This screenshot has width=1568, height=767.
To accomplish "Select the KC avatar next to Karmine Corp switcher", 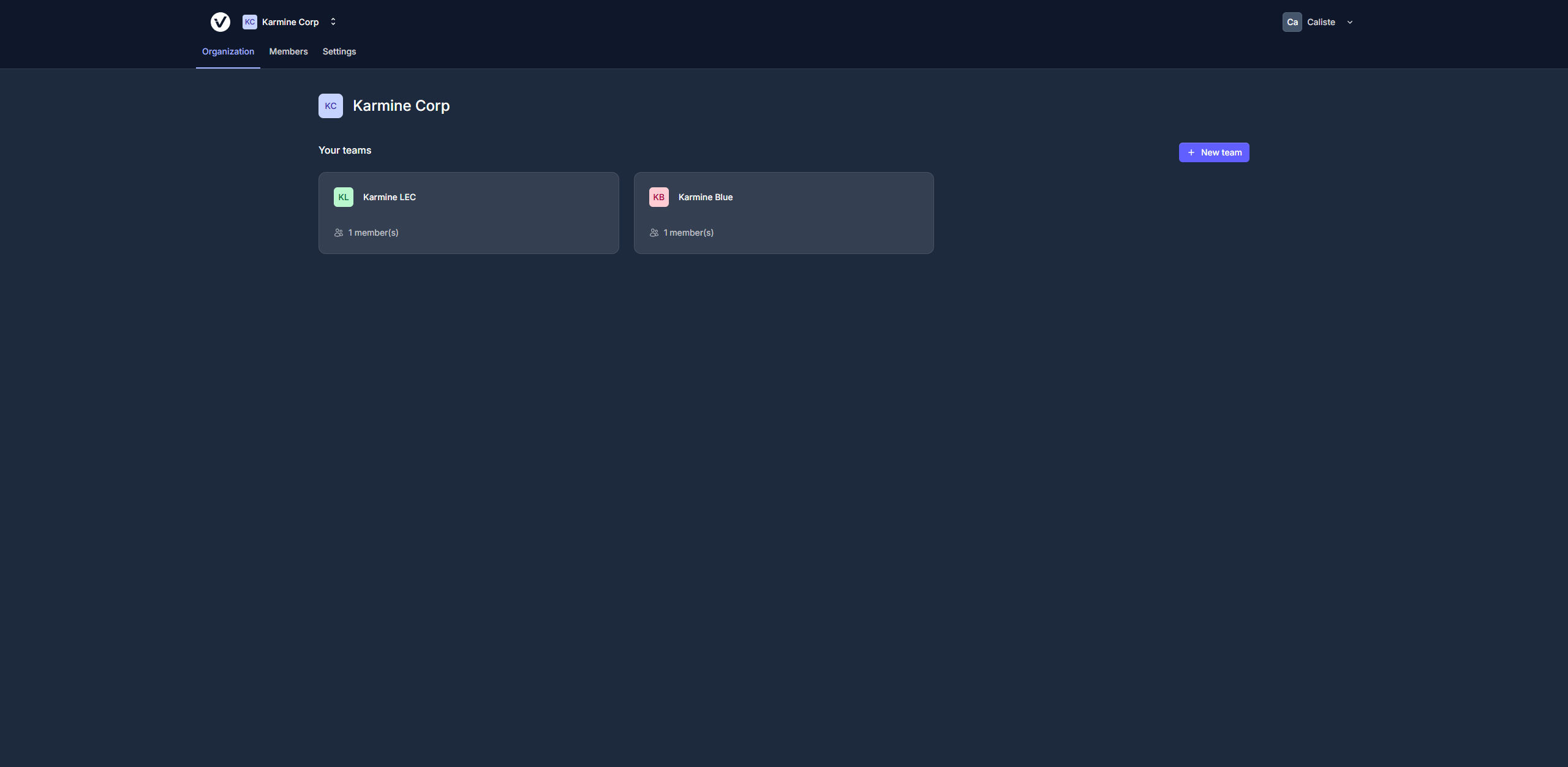I will point(249,21).
